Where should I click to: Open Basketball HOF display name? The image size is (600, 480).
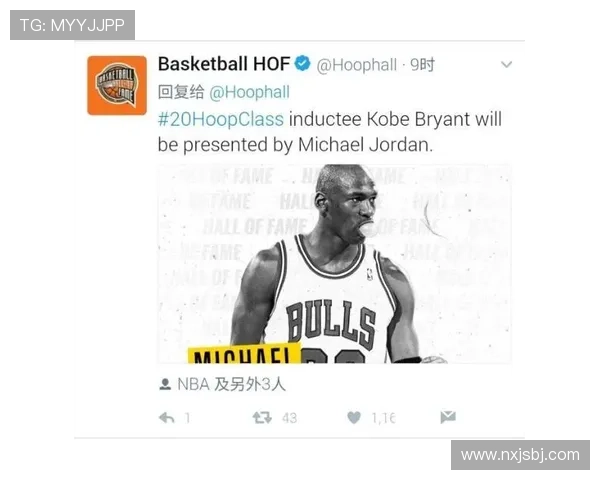pos(224,64)
